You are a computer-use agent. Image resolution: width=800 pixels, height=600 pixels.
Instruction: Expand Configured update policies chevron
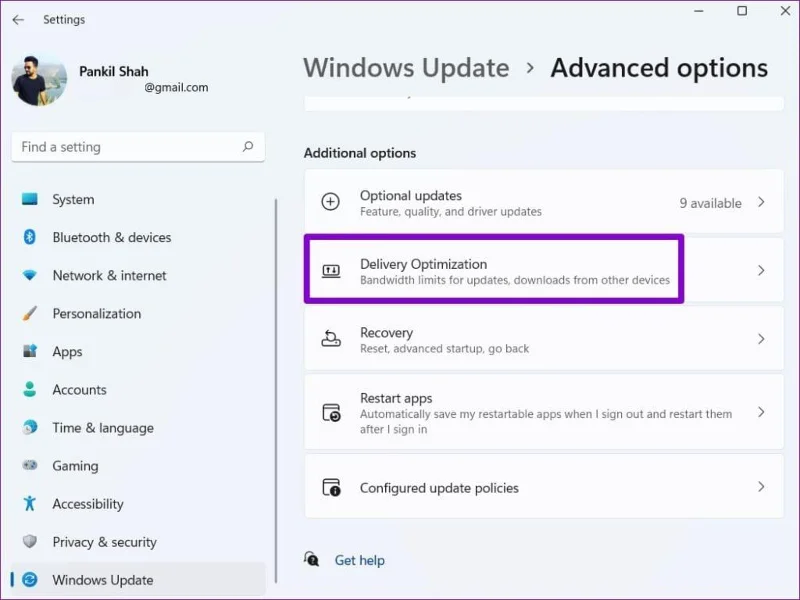pos(761,487)
